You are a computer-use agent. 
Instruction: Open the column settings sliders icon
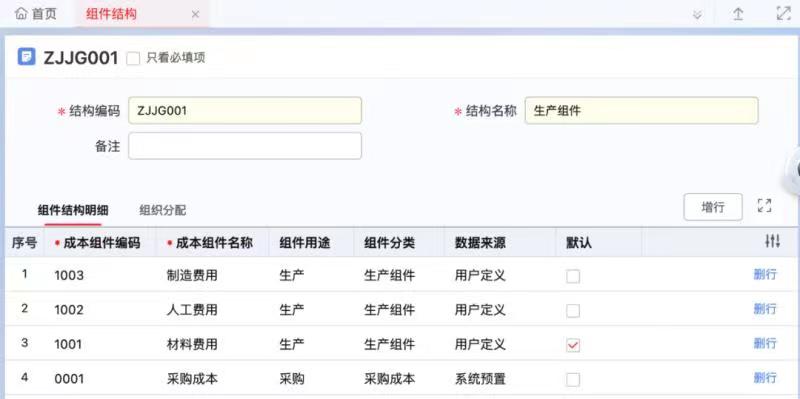tap(772, 241)
